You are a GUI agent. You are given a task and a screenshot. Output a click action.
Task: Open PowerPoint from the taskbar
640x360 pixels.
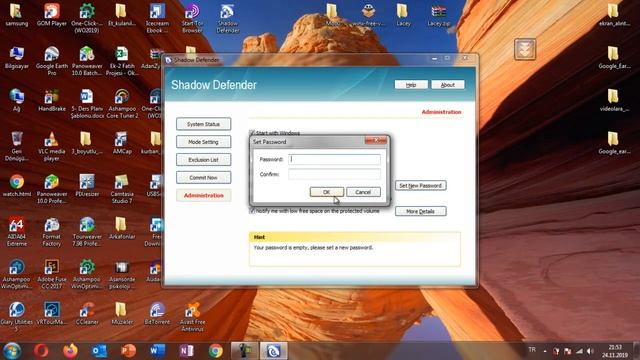[128, 351]
